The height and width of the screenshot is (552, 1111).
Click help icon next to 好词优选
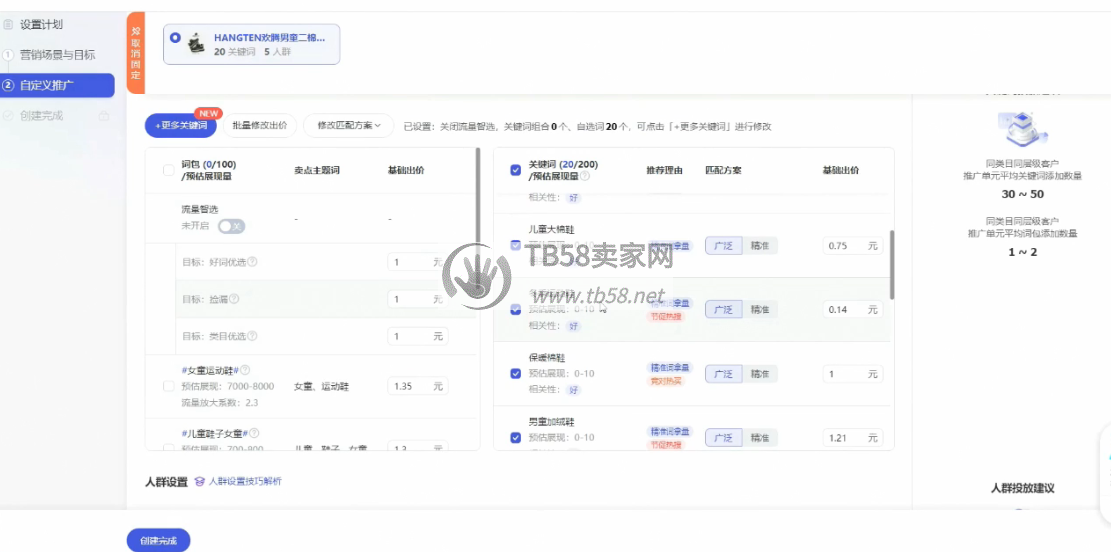[x=252, y=262]
